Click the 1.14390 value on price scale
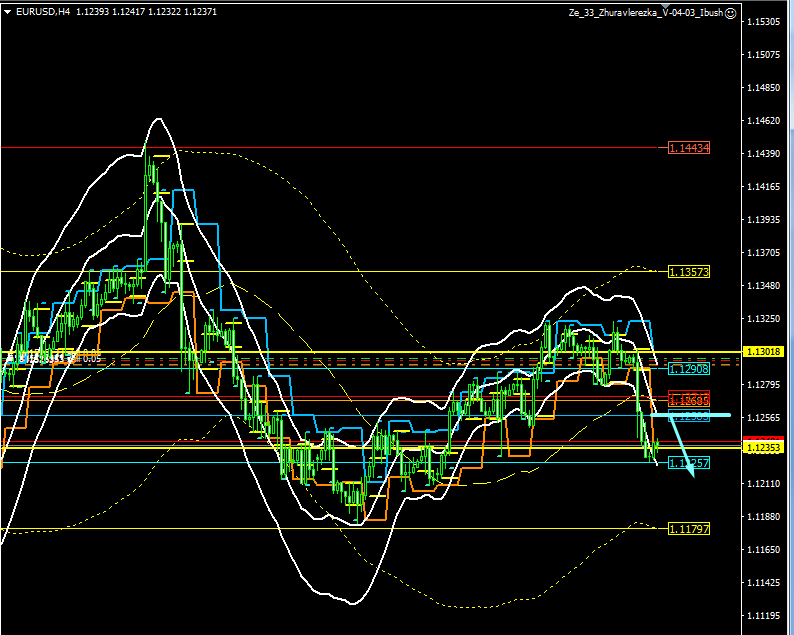The image size is (794, 635). tap(764, 153)
